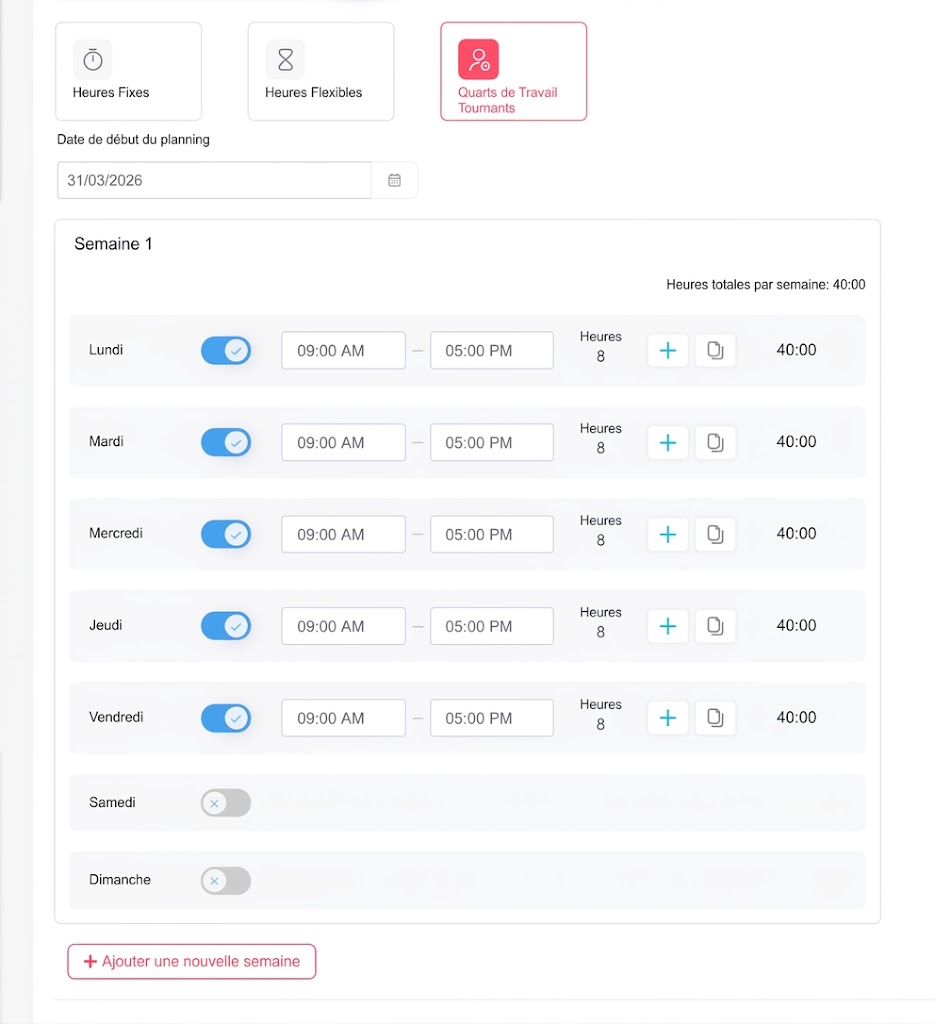Add a time slot to Mercredi

667,534
